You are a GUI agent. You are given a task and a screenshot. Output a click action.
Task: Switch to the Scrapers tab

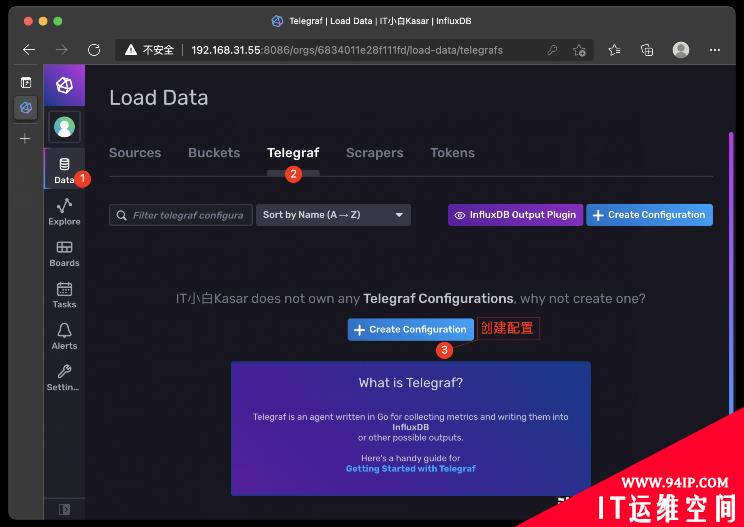(x=375, y=153)
